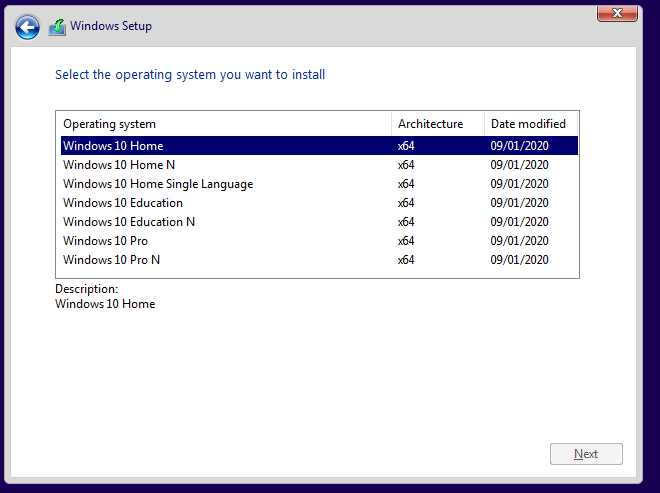
Task: Select Windows 10 Home N edition
Action: pyautogui.click(x=319, y=165)
